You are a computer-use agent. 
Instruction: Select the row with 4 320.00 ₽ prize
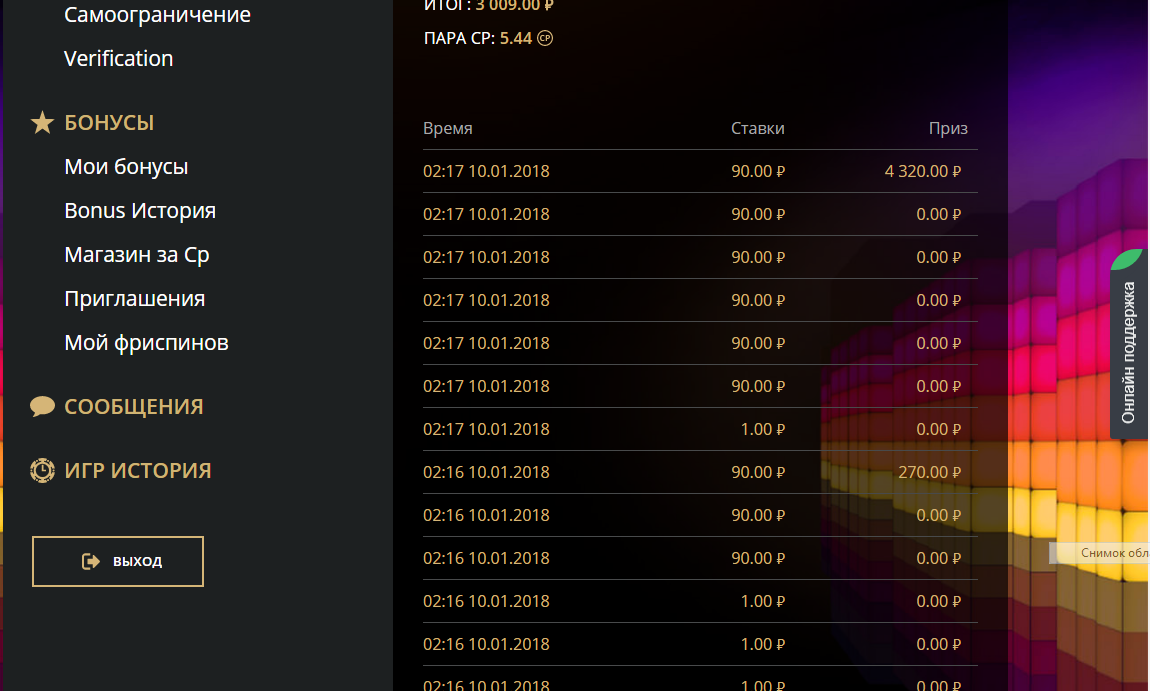pyautogui.click(x=699, y=171)
